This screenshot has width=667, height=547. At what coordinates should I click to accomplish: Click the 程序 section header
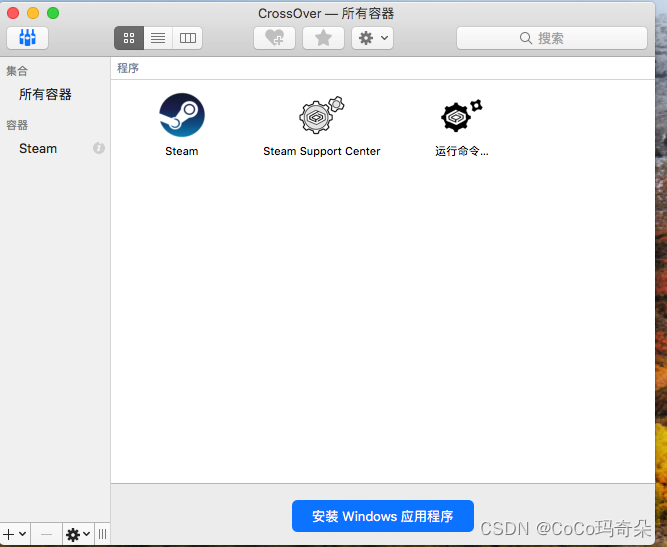click(x=128, y=68)
